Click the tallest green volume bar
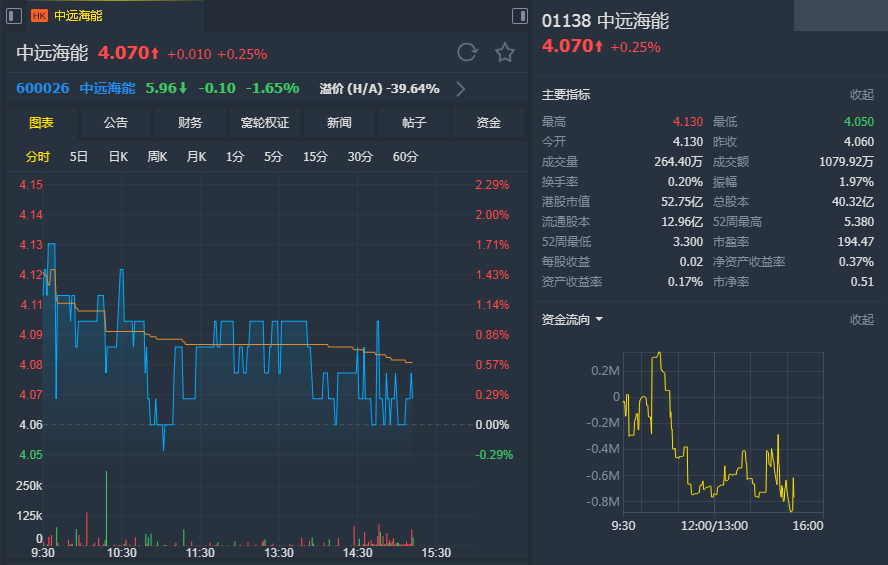Screen dimensions: 888x565 tap(106, 508)
